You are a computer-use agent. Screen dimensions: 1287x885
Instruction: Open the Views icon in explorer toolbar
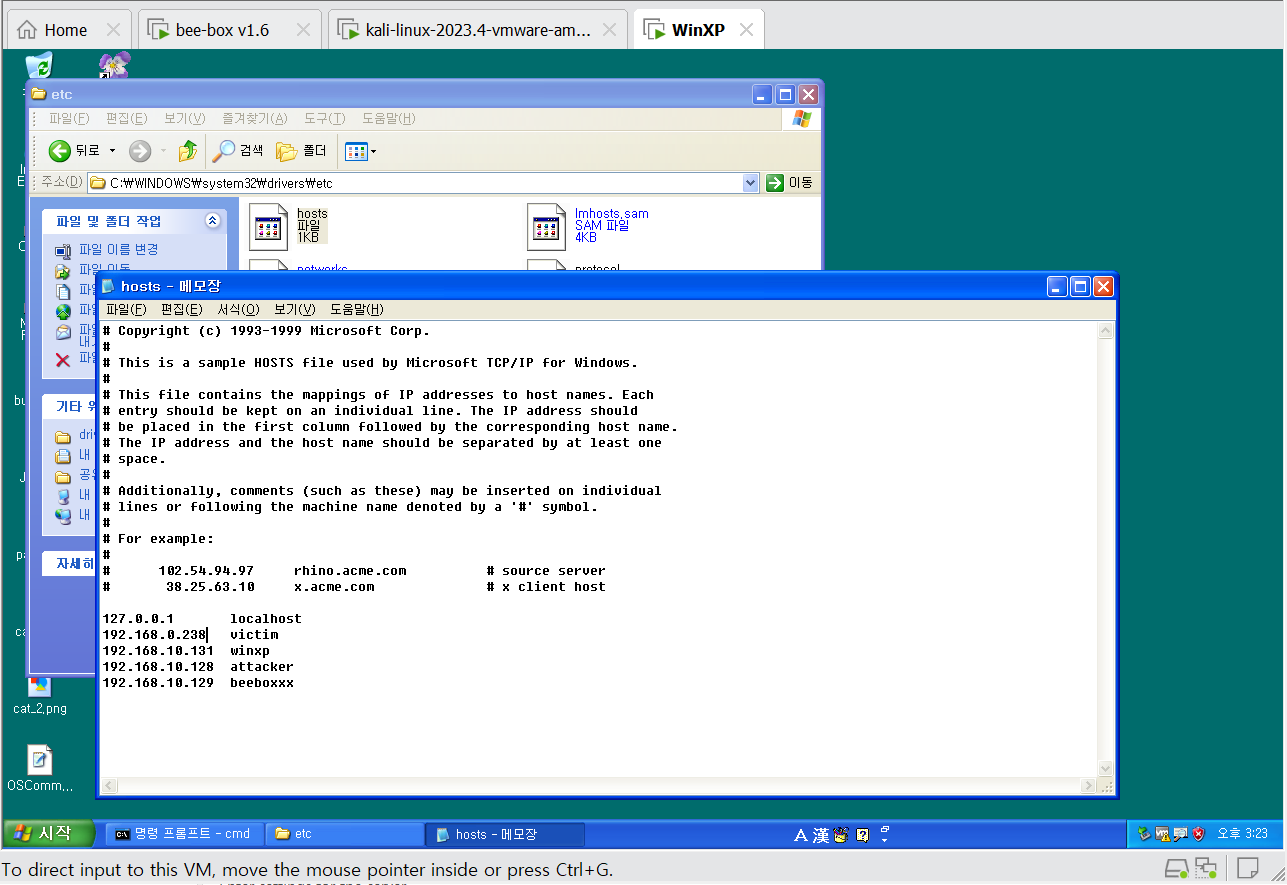pyautogui.click(x=355, y=151)
